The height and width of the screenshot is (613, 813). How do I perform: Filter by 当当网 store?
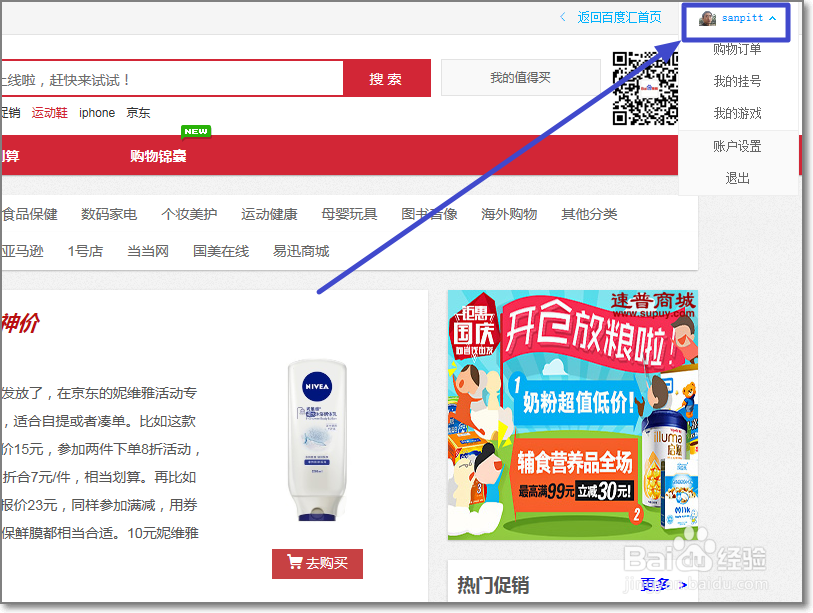point(148,252)
